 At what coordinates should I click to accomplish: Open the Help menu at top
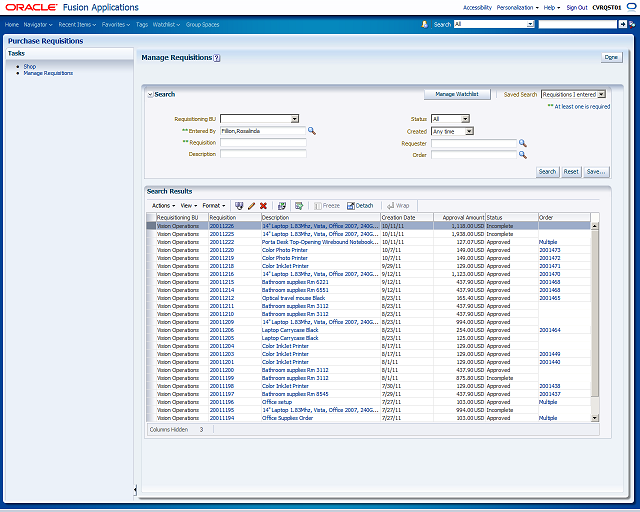coord(551,7)
